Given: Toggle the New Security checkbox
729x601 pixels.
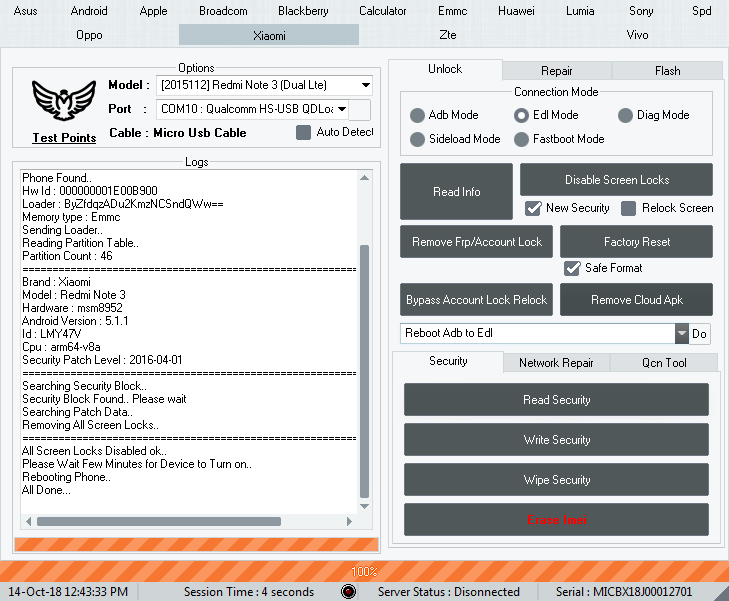Looking at the screenshot, I should (x=533, y=208).
